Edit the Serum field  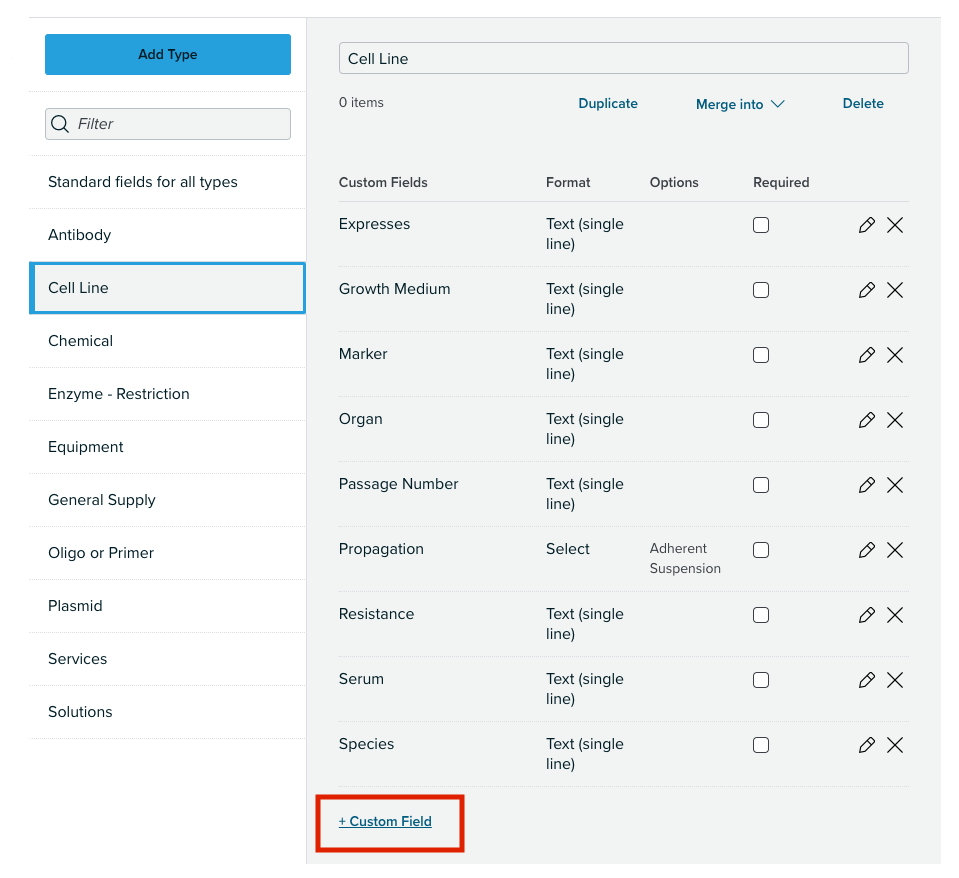point(866,680)
